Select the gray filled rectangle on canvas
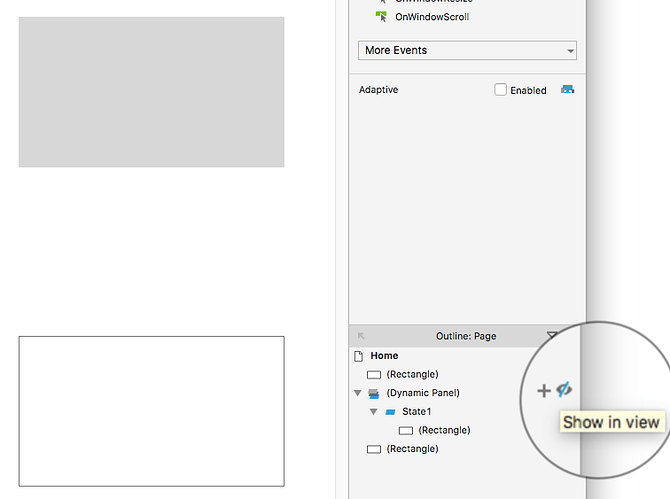The height and width of the screenshot is (499, 670). coord(151,92)
